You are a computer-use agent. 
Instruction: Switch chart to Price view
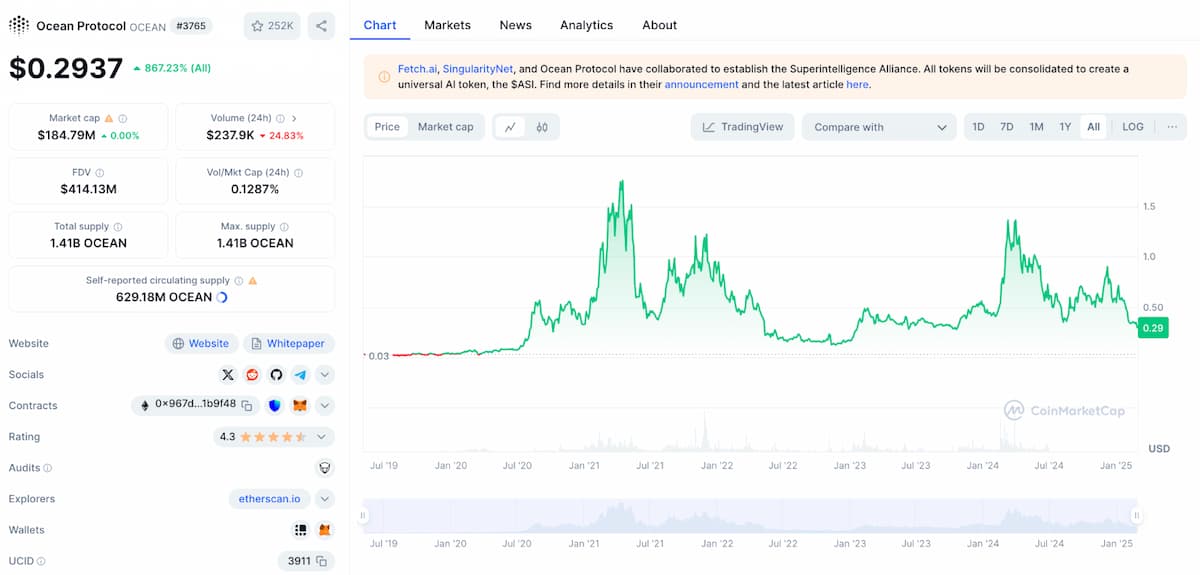click(x=387, y=127)
